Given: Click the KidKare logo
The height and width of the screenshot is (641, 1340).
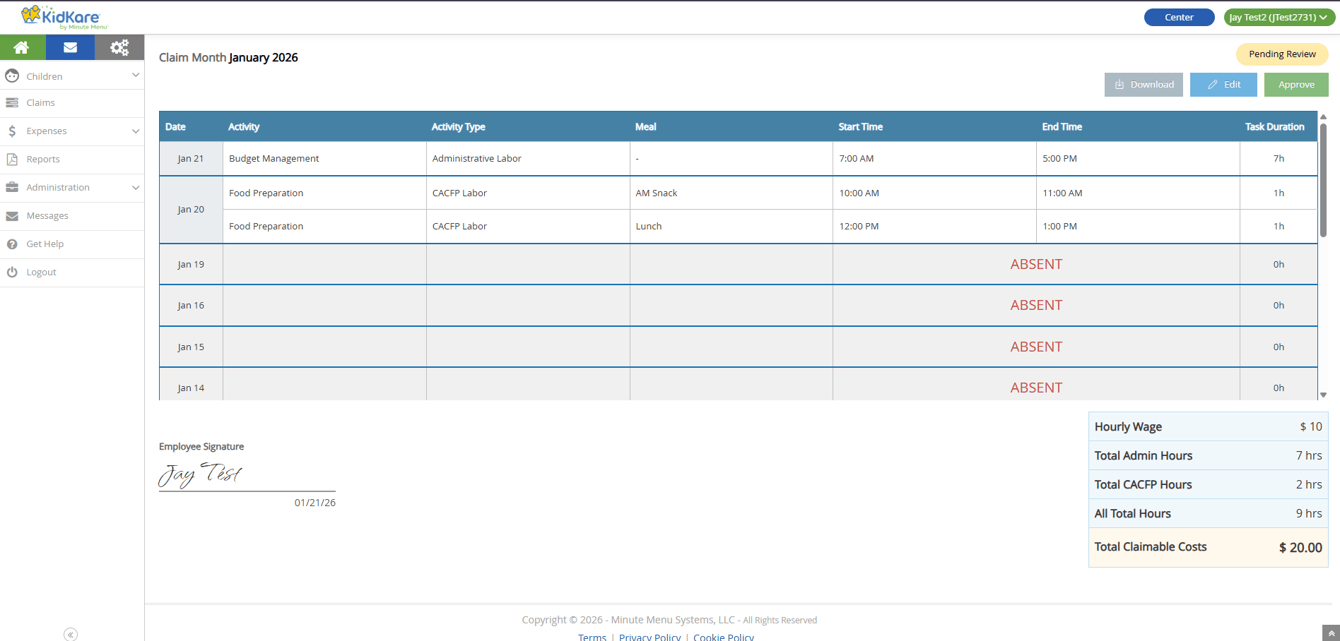Looking at the screenshot, I should click(x=64, y=17).
